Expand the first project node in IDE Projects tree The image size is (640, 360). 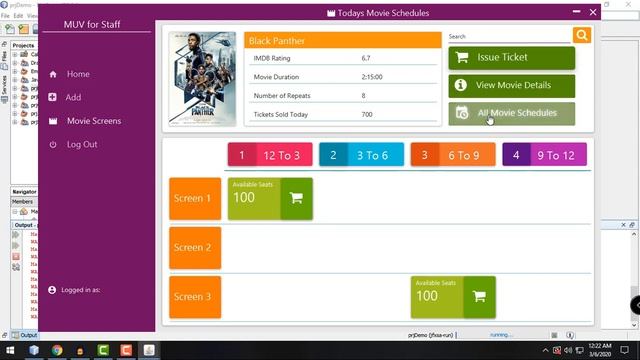coord(15,54)
